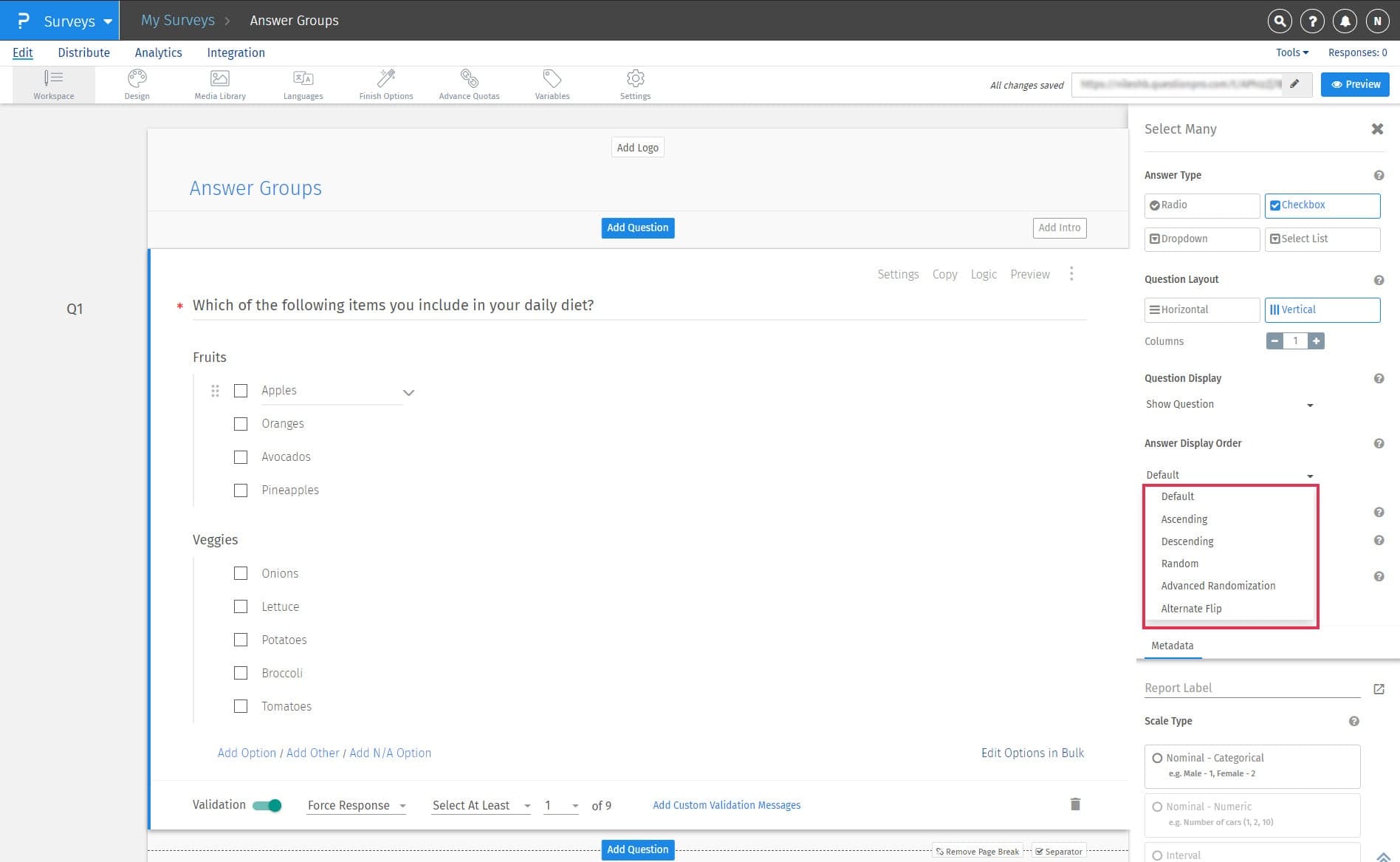Choose Alternate Flip answer order
Viewport: 1400px width, 862px height.
coord(1192,609)
